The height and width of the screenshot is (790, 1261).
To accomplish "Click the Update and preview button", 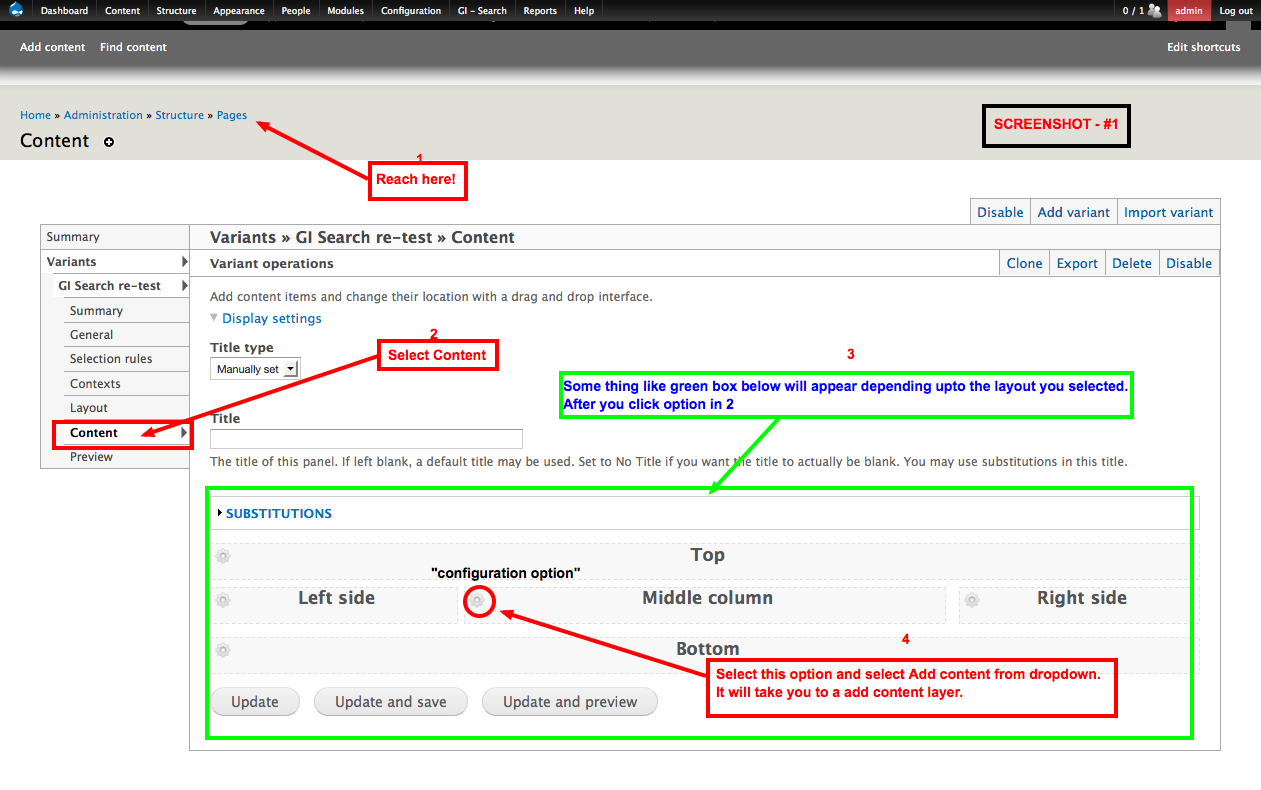I will tap(570, 702).
